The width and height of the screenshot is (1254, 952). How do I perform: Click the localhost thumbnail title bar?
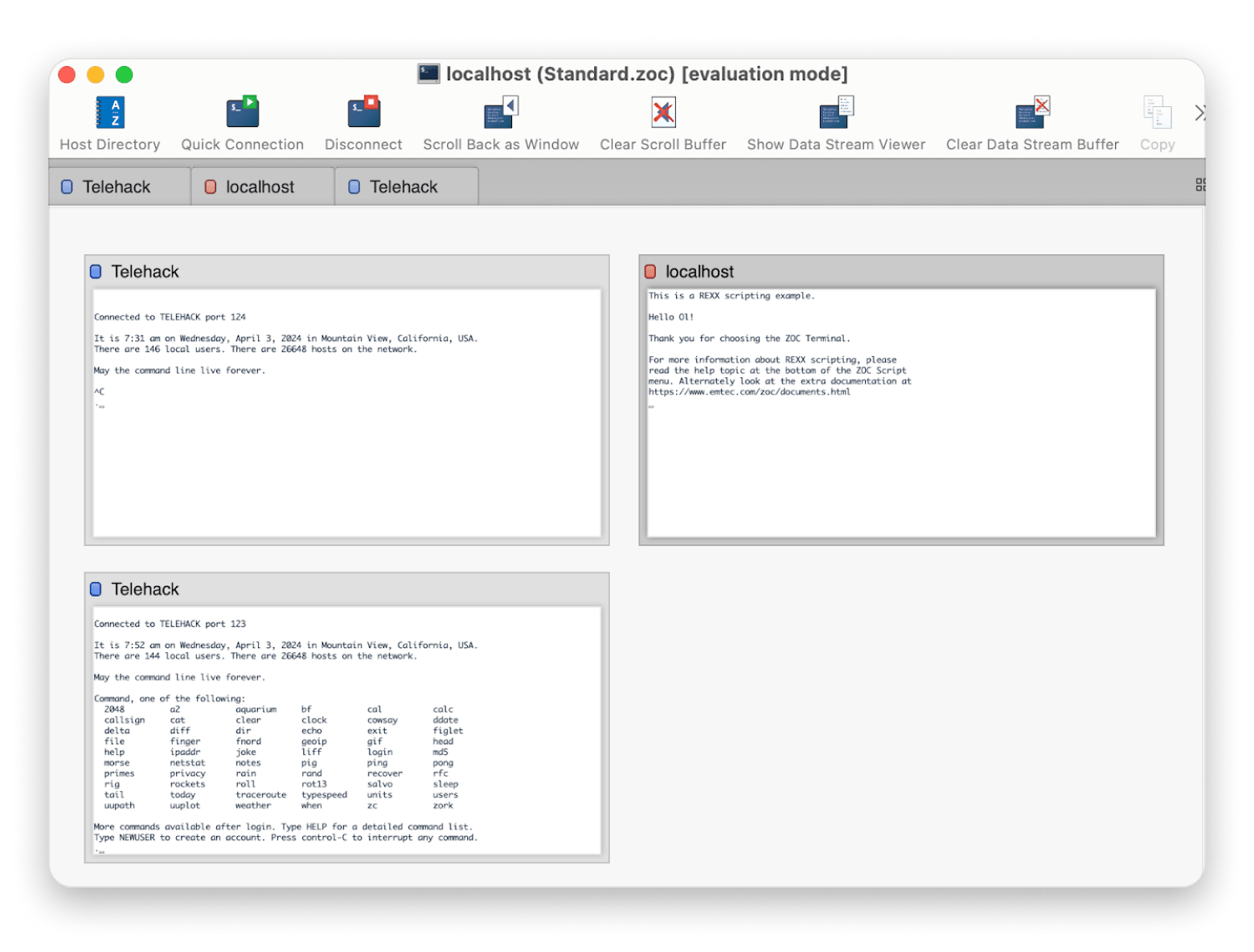pyautogui.click(x=901, y=272)
